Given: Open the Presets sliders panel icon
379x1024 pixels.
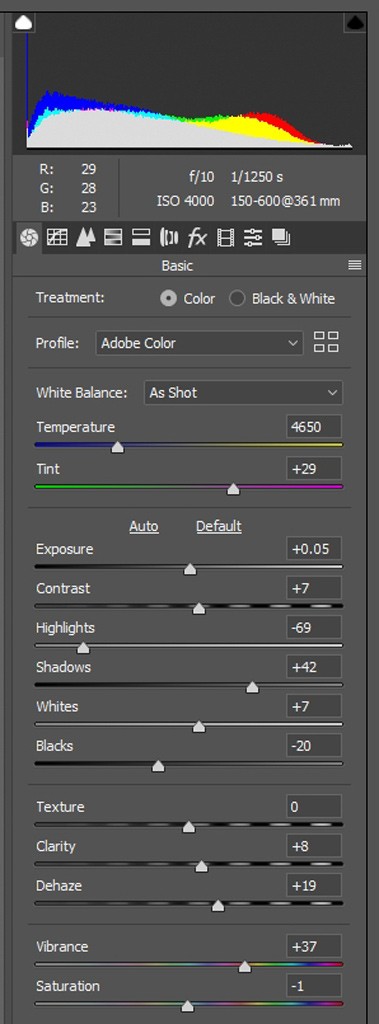Looking at the screenshot, I should click(x=253, y=238).
